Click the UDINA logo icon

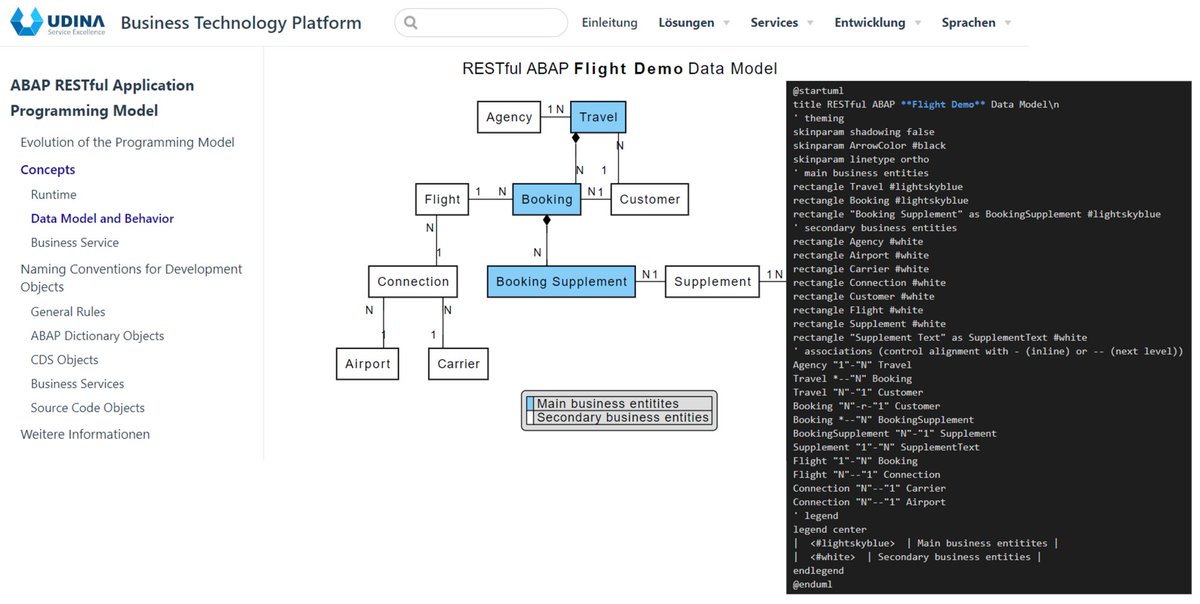[x=28, y=22]
